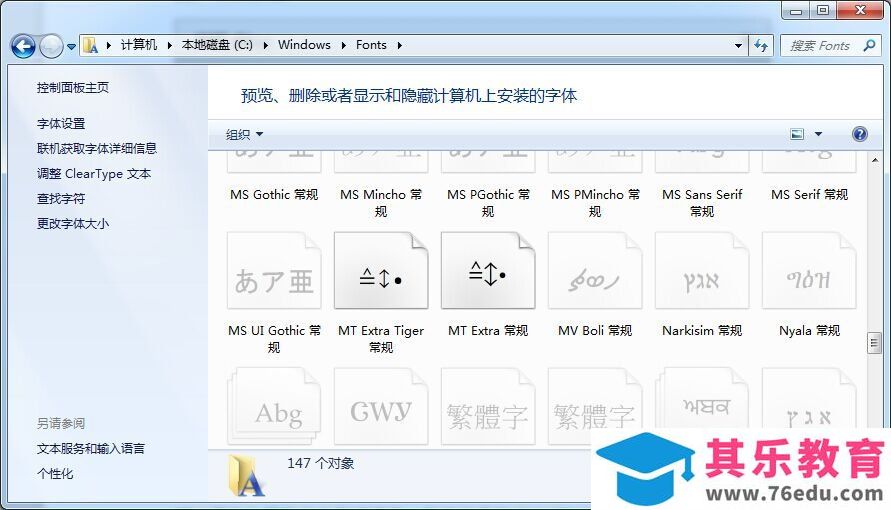
Task: Click the MS UI Gothic 常规 label
Action: pos(274,338)
